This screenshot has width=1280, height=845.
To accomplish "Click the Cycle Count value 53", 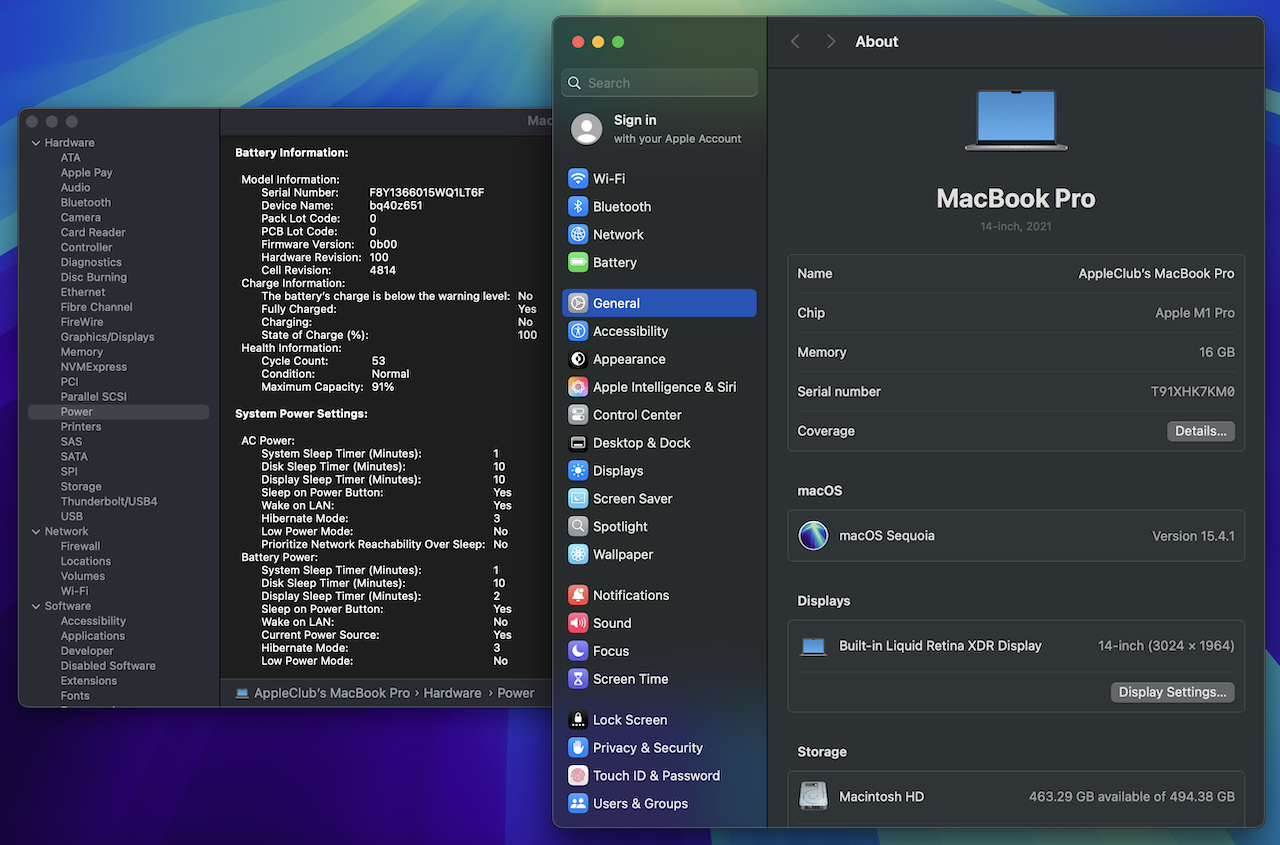I will (x=378, y=361).
